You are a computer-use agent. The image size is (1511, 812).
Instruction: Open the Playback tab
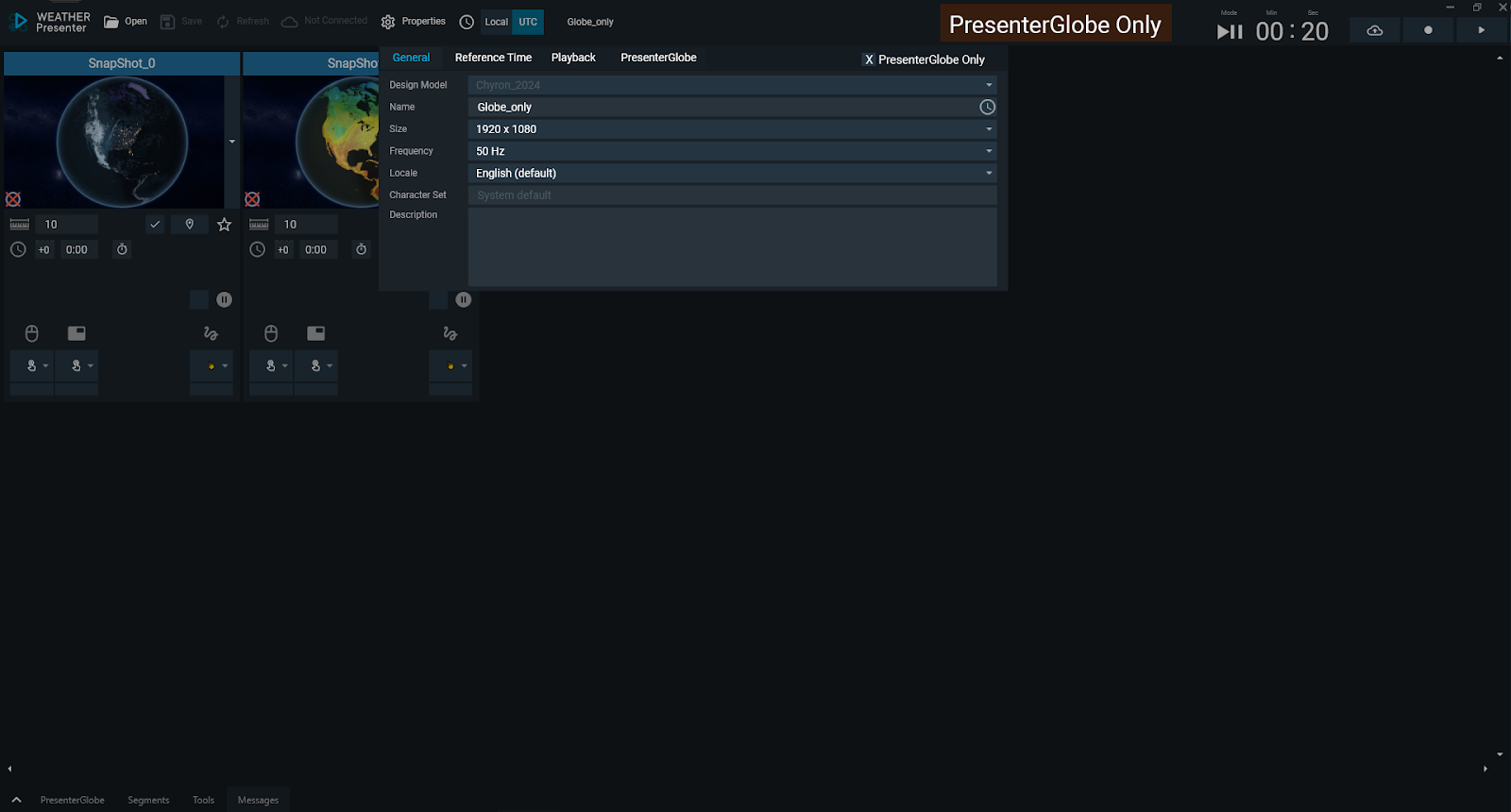(573, 58)
